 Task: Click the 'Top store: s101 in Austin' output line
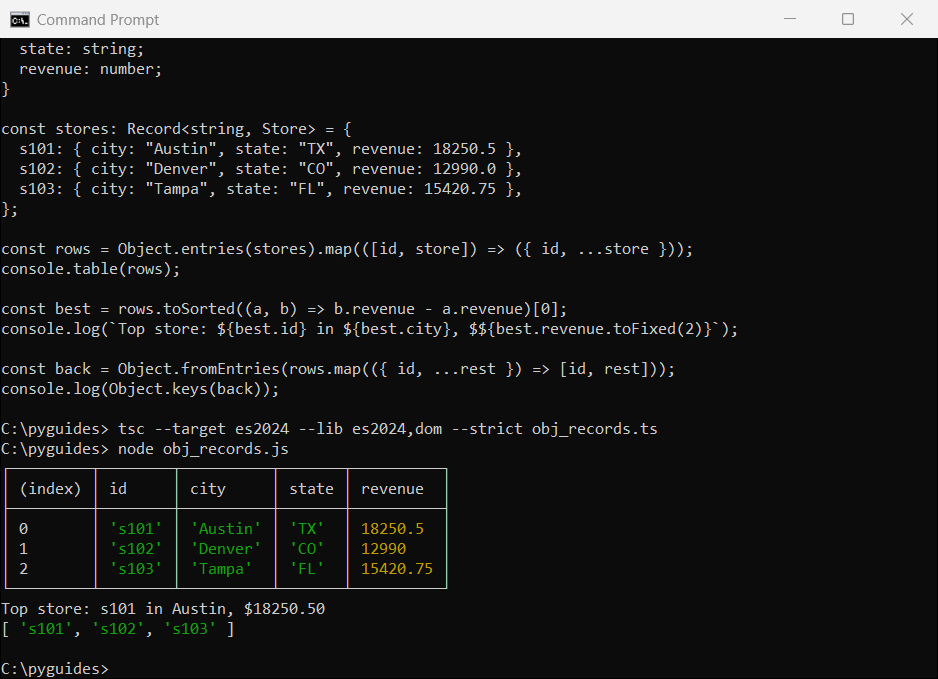point(163,609)
